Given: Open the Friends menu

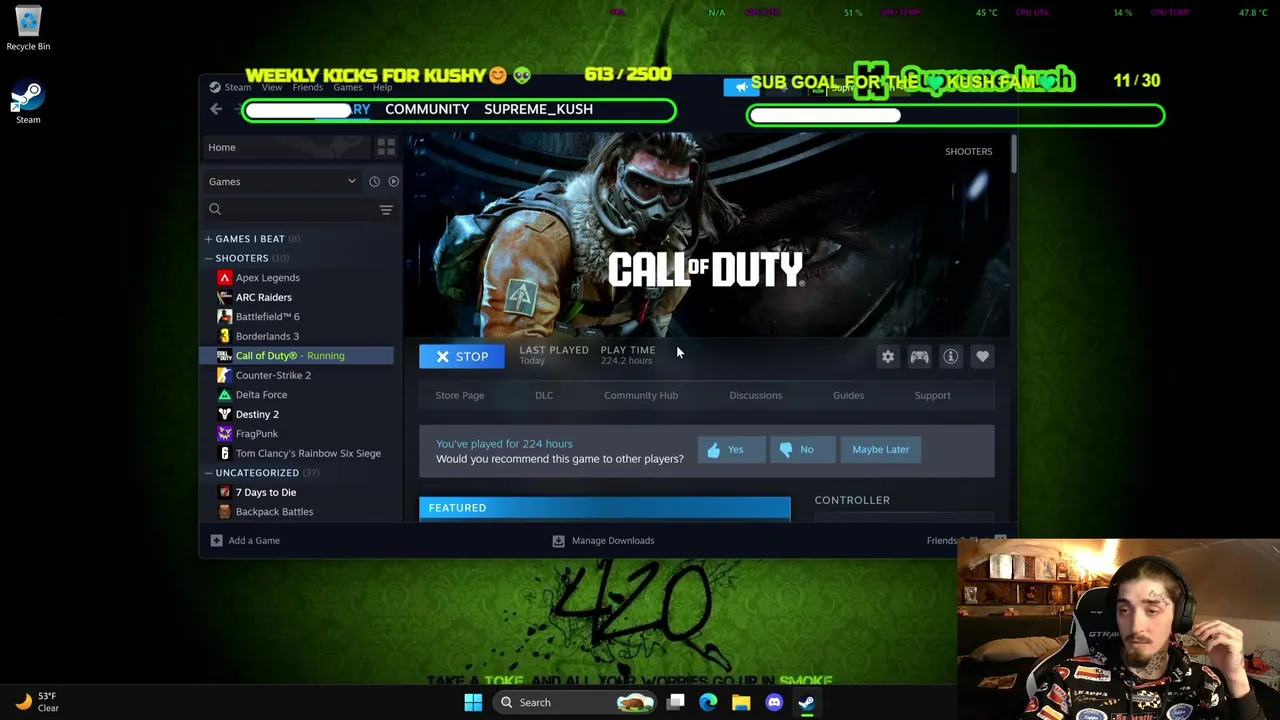Looking at the screenshot, I should pos(307,87).
